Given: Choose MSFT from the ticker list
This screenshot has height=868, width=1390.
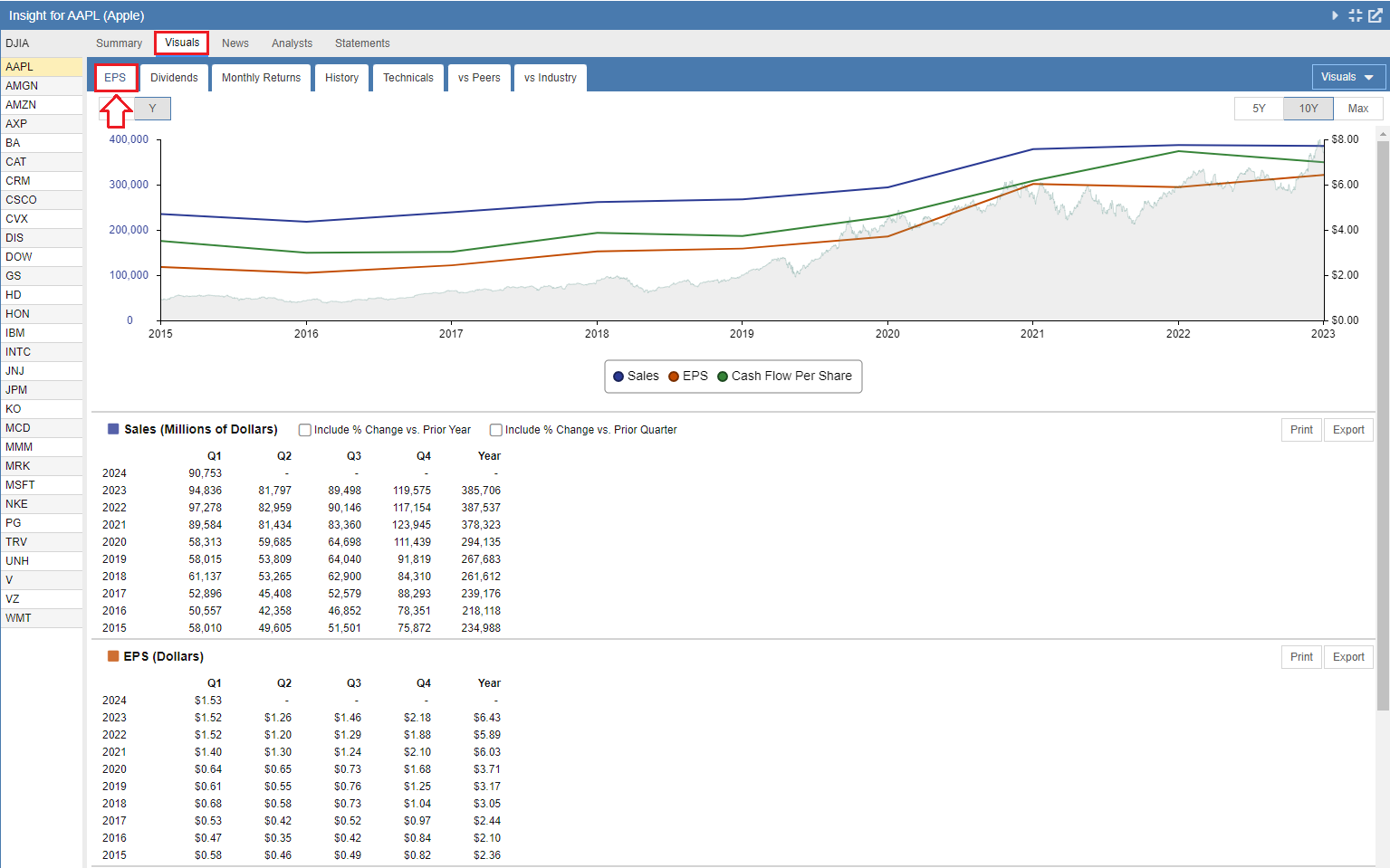Looking at the screenshot, I should [x=42, y=485].
